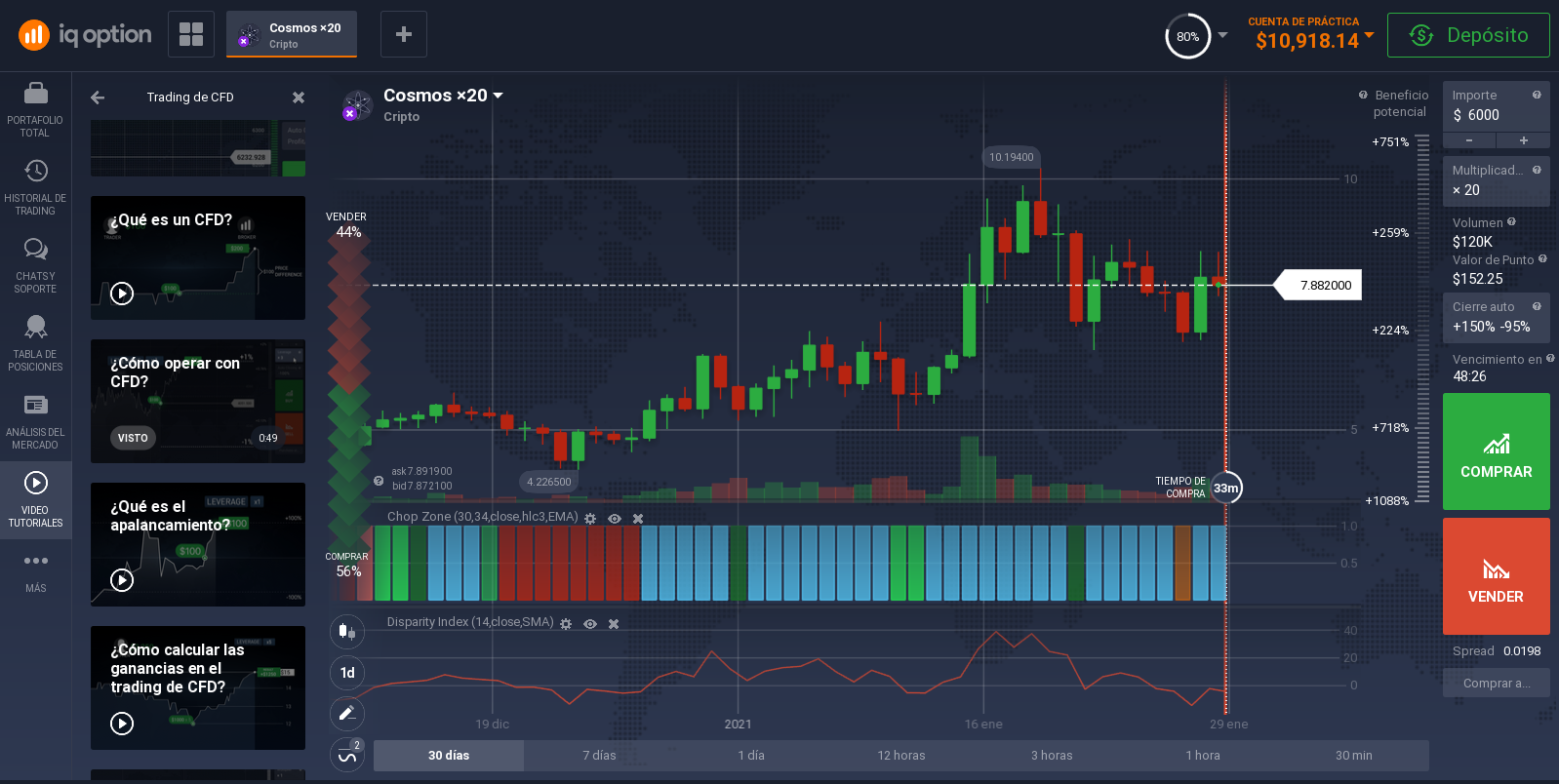
Task: Switch to the Cosmos ×20 asset tab
Action: point(292,34)
